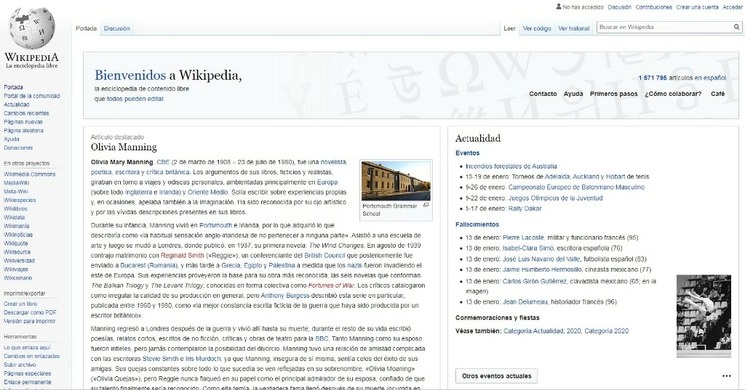This screenshot has width=745, height=390.
Task: Click Contacto in the welcome banner
Action: [x=543, y=94]
